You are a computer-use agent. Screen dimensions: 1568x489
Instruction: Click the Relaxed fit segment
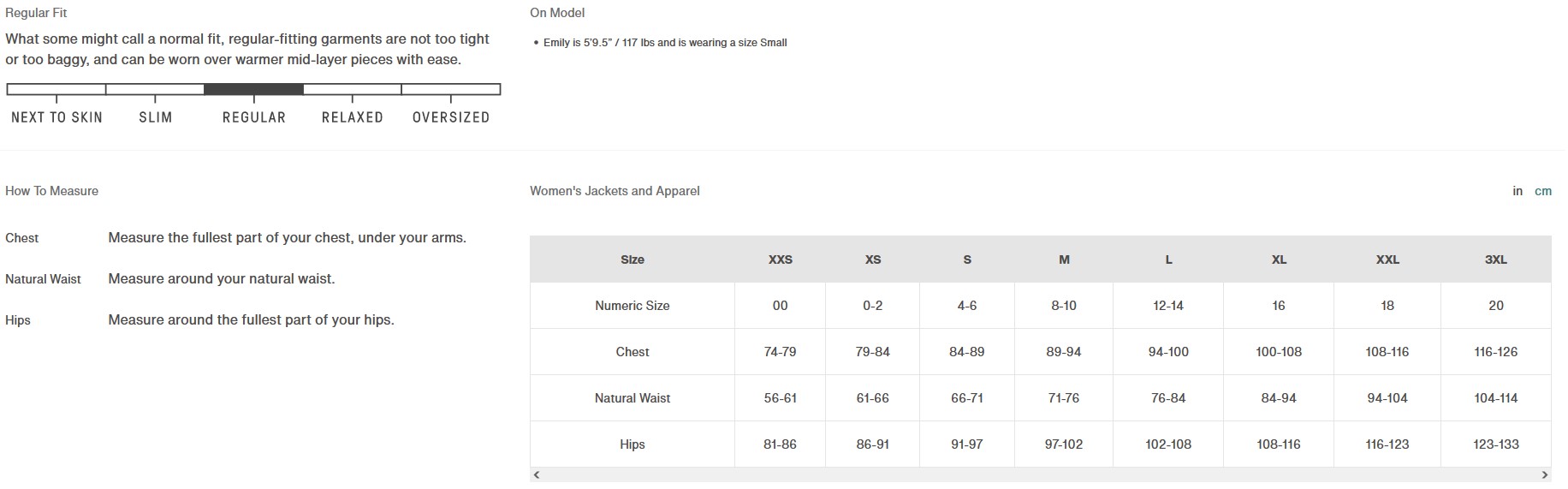tap(352, 89)
